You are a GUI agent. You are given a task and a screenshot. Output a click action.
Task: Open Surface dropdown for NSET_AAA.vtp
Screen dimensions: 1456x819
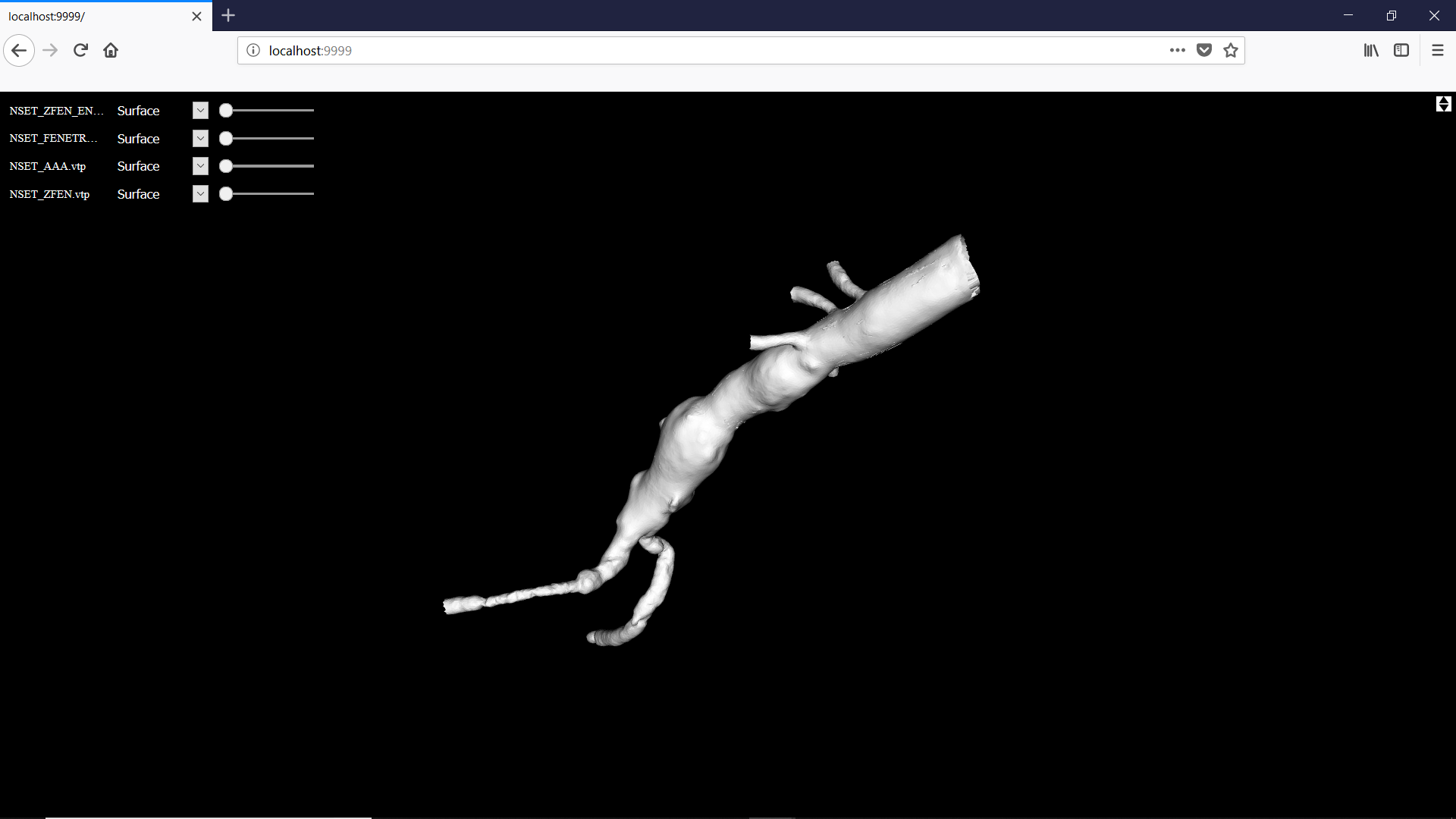200,166
